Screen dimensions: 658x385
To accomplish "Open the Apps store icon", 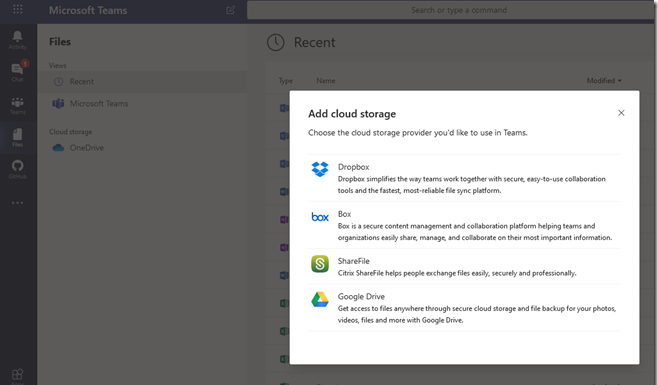I will (x=18, y=375).
